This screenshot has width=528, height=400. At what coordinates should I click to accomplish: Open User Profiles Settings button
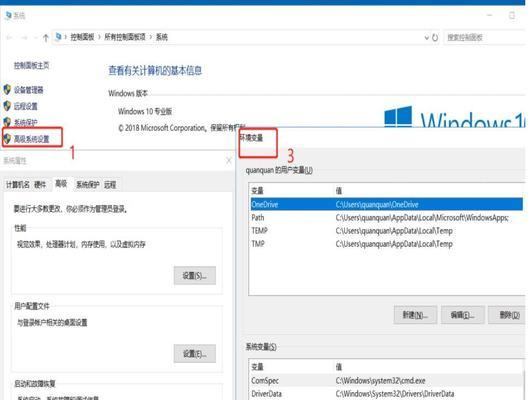195,354
